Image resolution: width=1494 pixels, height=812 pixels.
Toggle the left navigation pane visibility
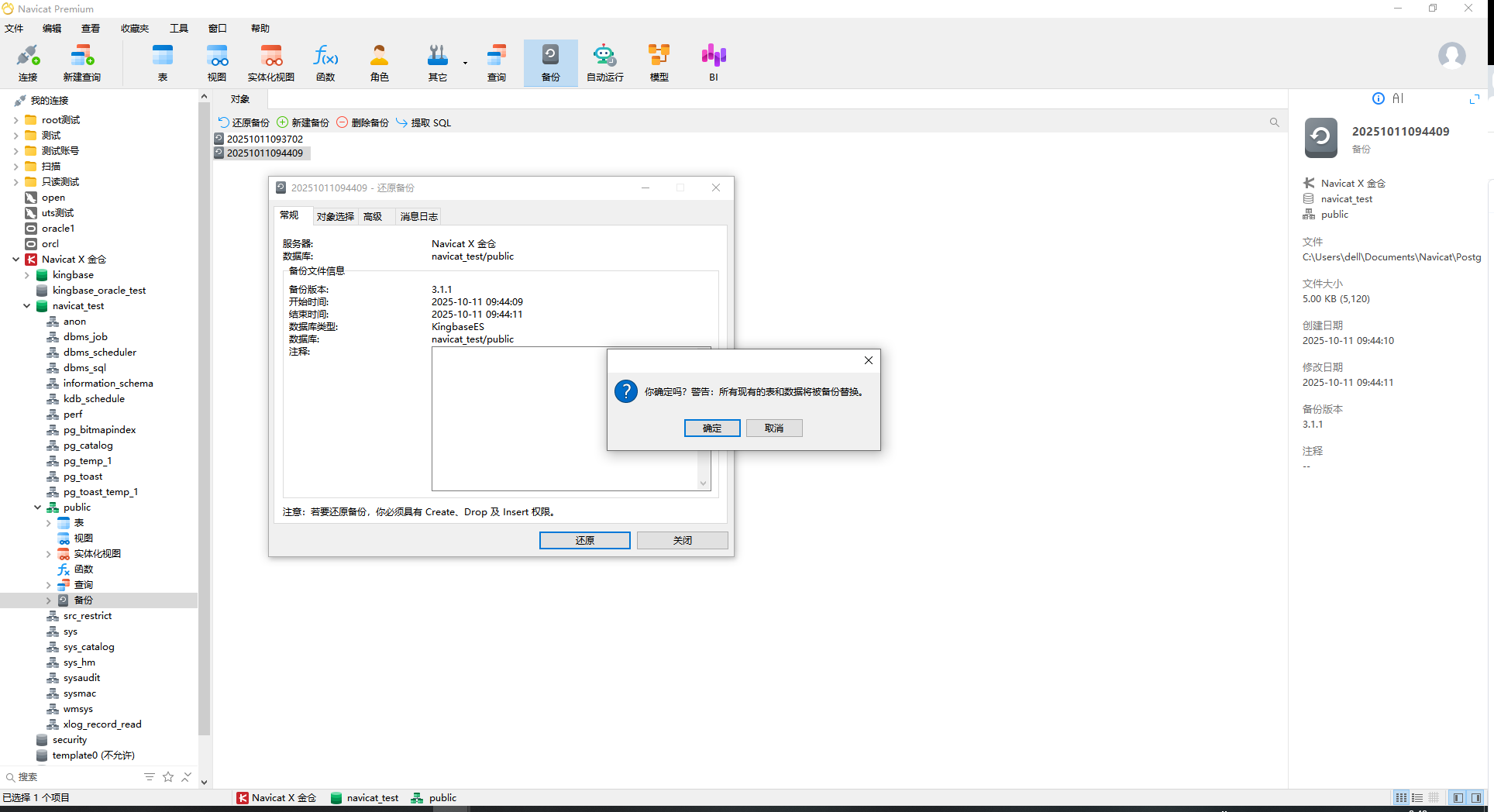[x=1458, y=797]
